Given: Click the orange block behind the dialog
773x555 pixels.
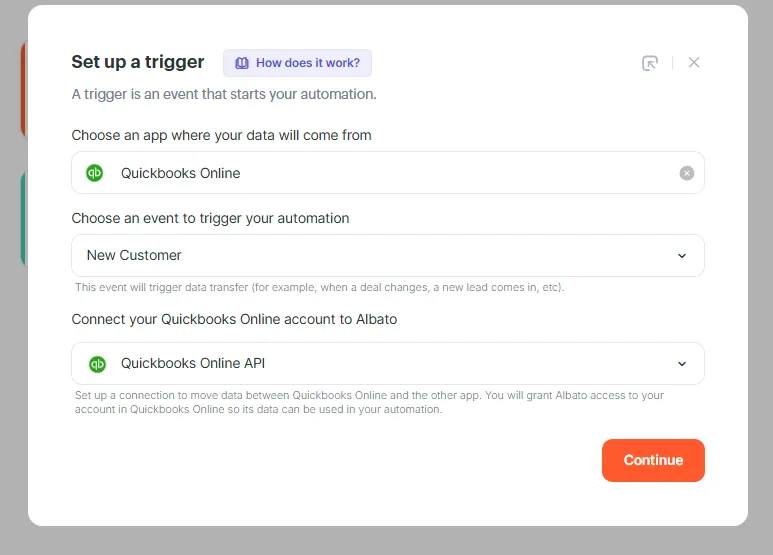Looking at the screenshot, I should click(x=22, y=90).
